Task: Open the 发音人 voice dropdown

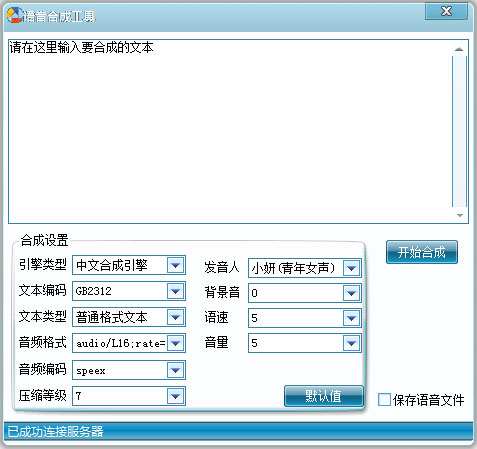Action: click(351, 268)
